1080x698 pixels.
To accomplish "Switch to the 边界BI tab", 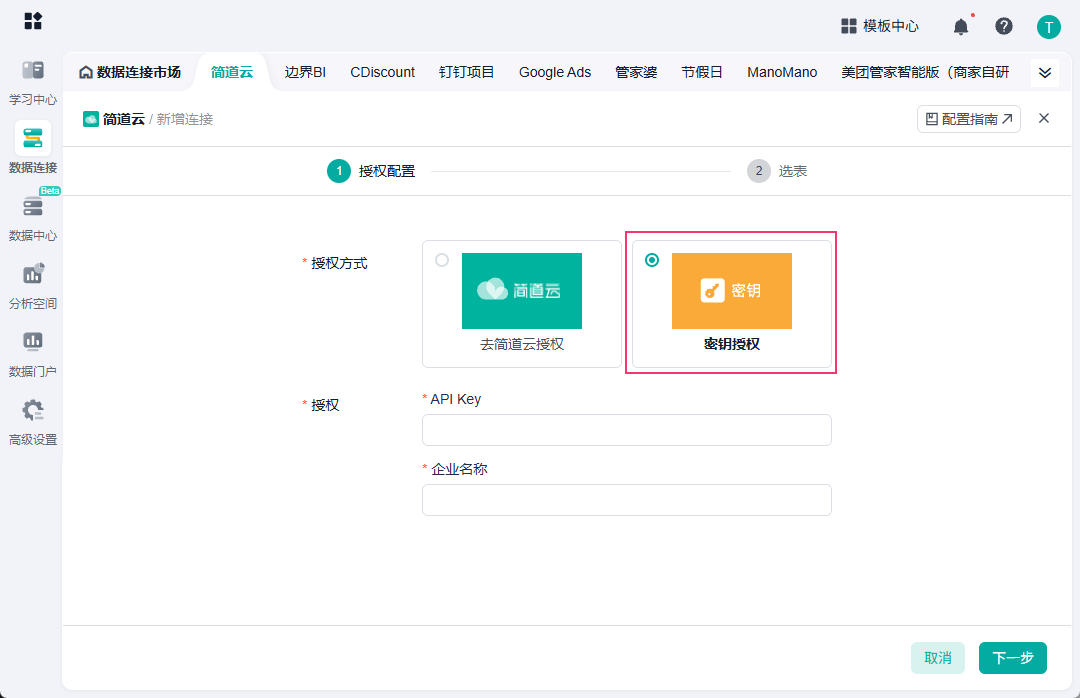I will (x=304, y=72).
